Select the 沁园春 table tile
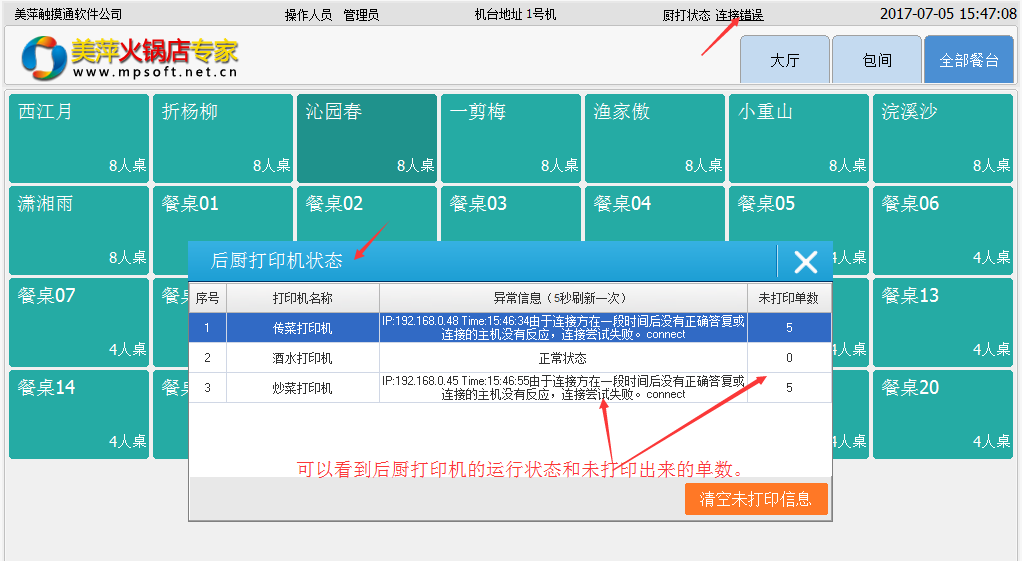The width and height of the screenshot is (1022, 561). 366,138
